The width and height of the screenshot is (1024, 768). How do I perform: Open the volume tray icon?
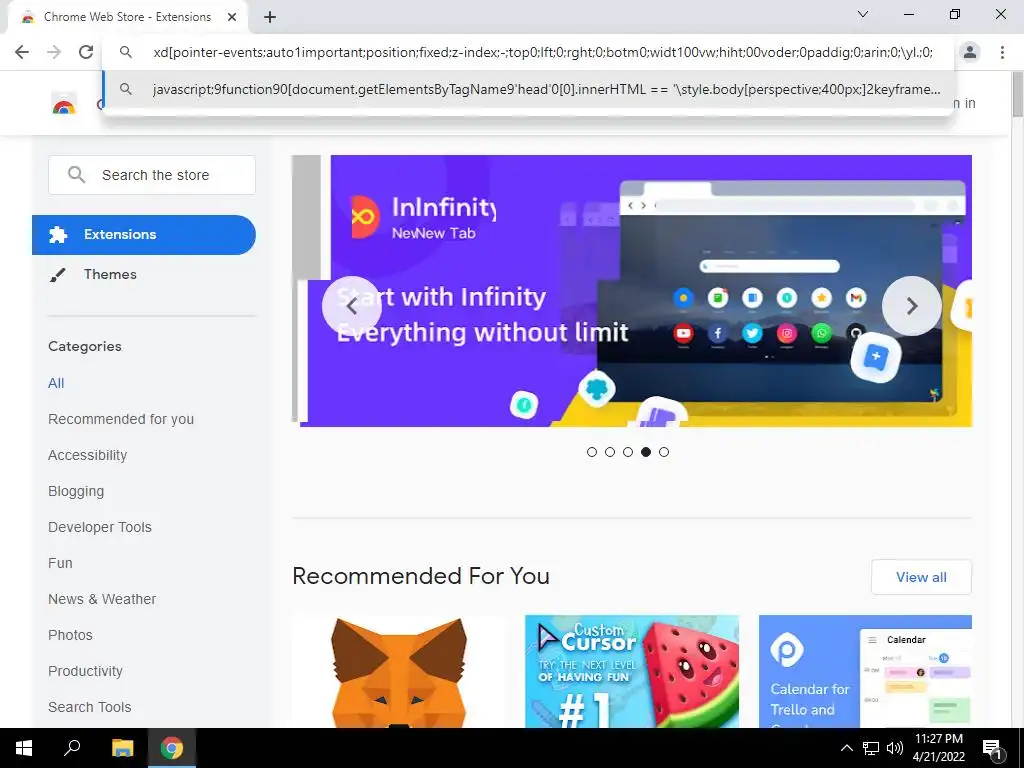pyautogui.click(x=895, y=748)
